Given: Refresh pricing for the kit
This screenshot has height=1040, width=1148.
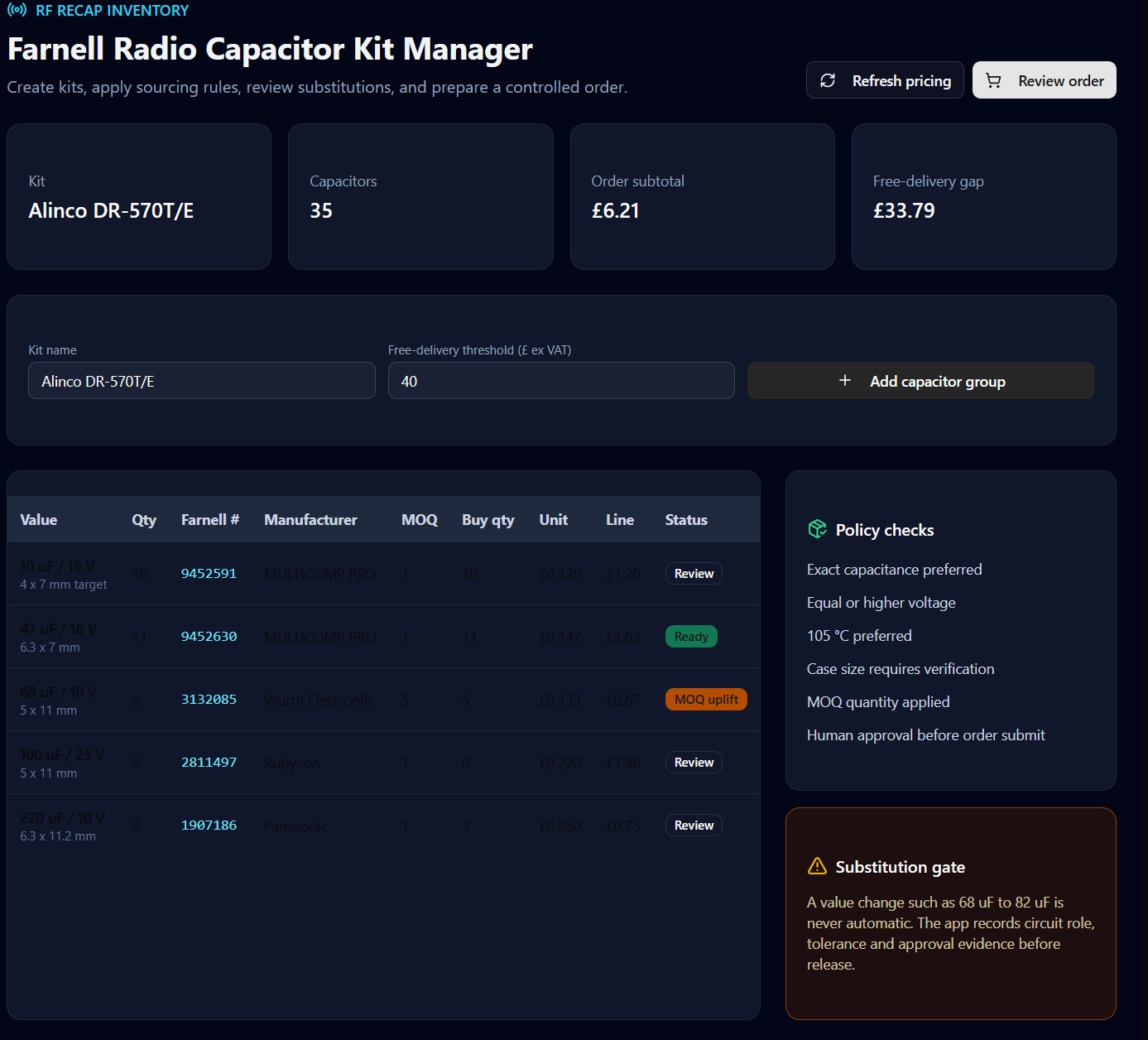Looking at the screenshot, I should [885, 80].
